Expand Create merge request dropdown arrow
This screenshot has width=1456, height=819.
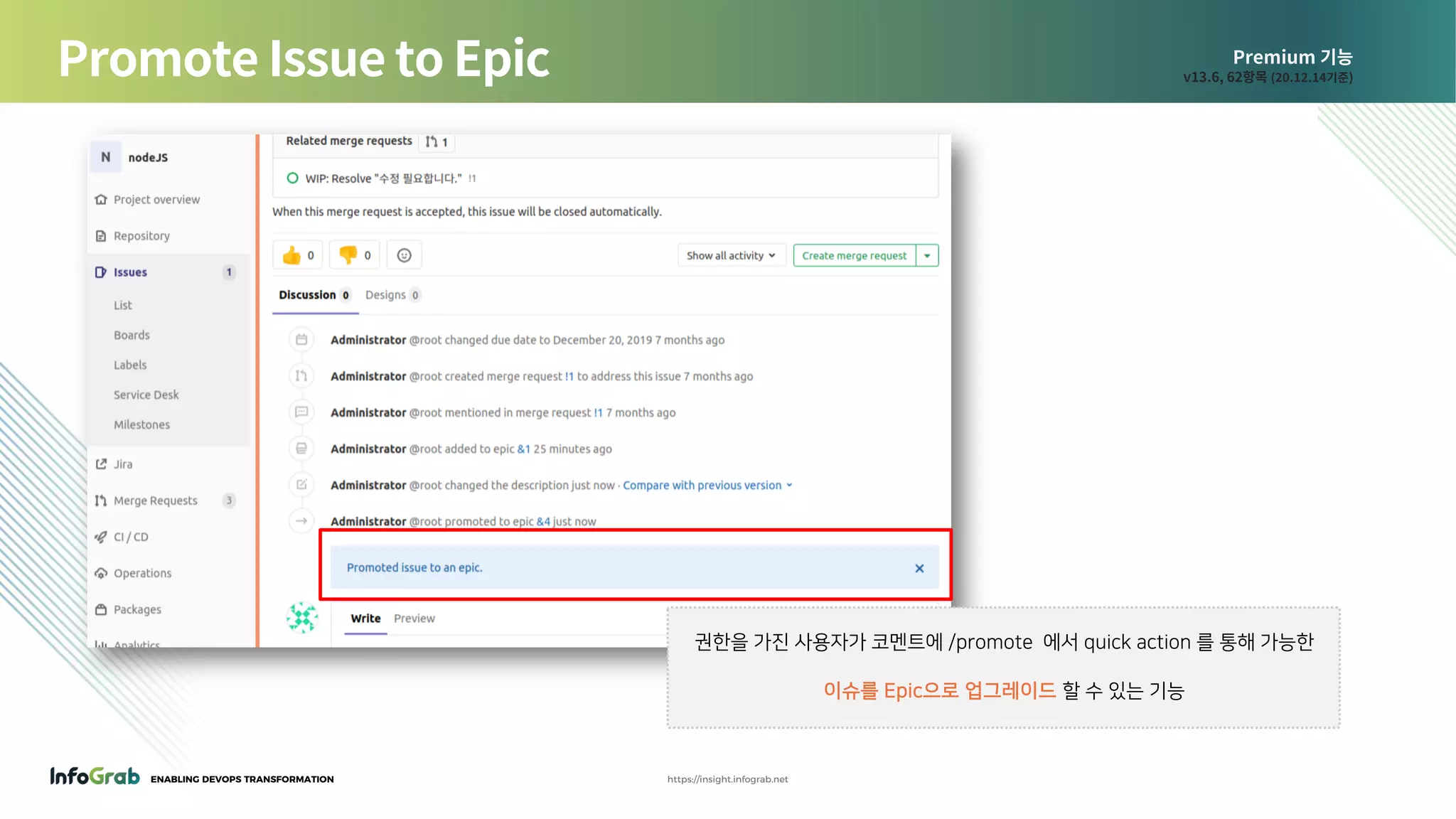[927, 255]
